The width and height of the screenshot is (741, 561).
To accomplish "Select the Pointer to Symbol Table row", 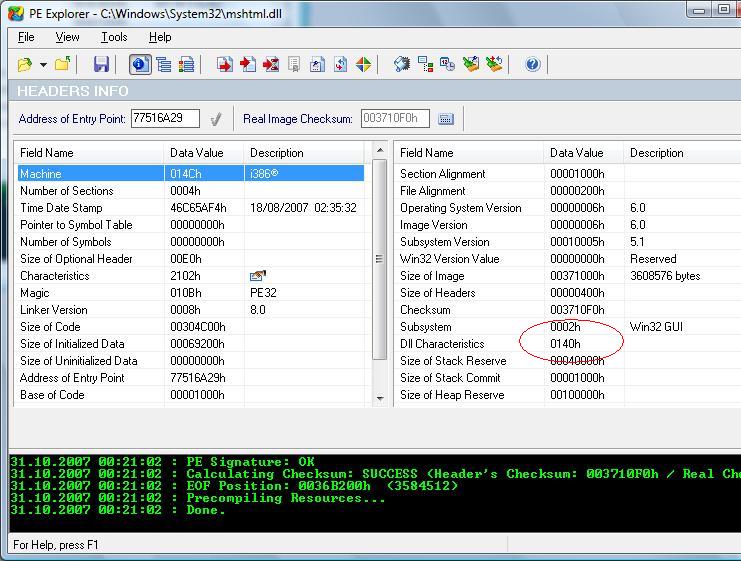I will (x=190, y=224).
